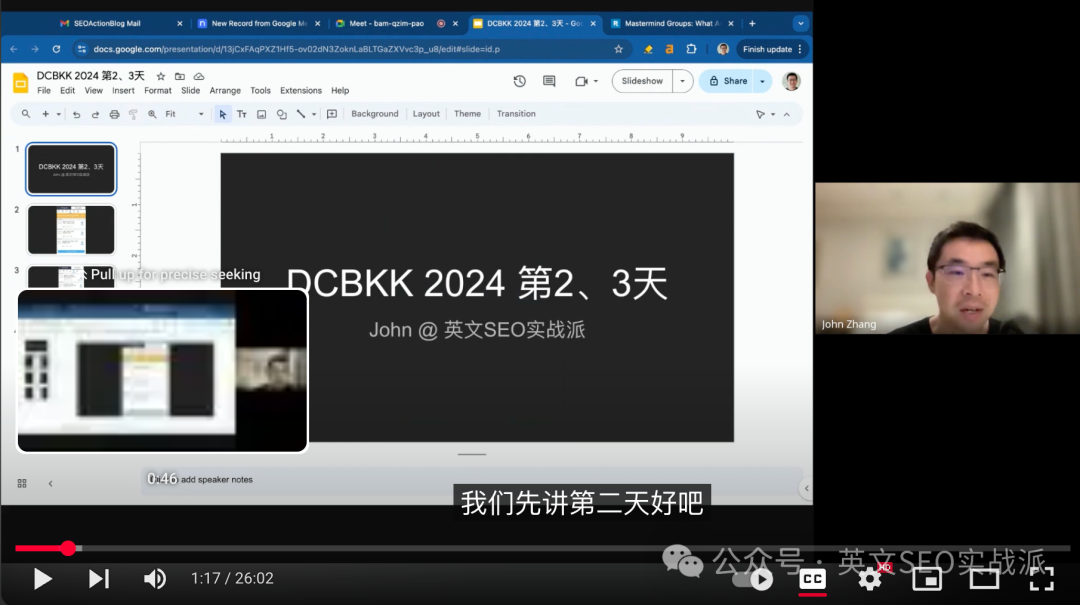Screen dimensions: 1080x605
Task: Open the comments icon in Slides
Action: [x=549, y=81]
